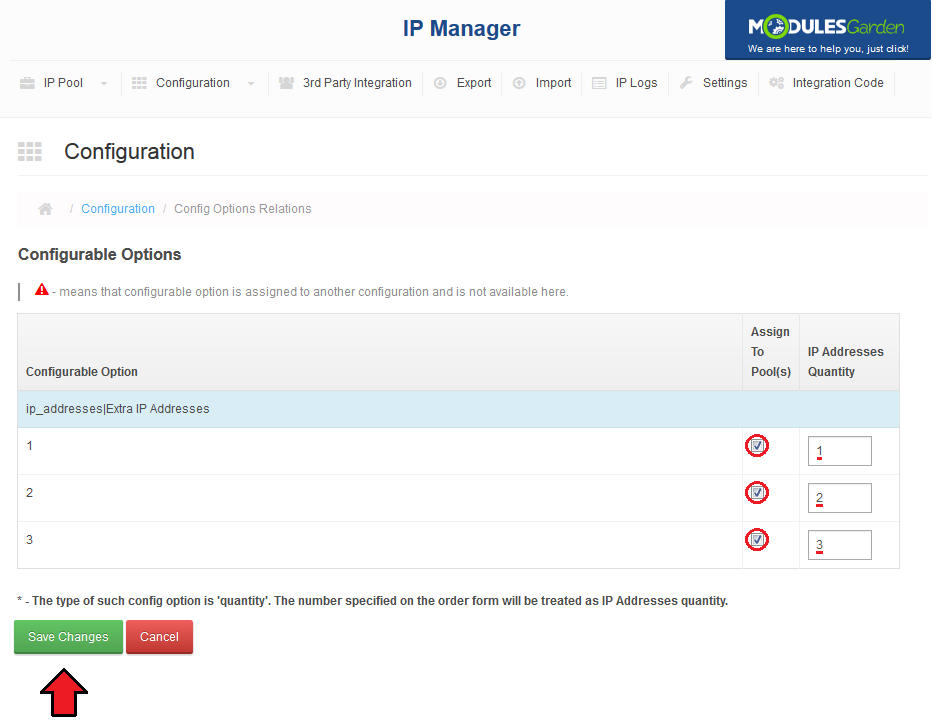Click the IP Pool briefcase icon

point(27,83)
